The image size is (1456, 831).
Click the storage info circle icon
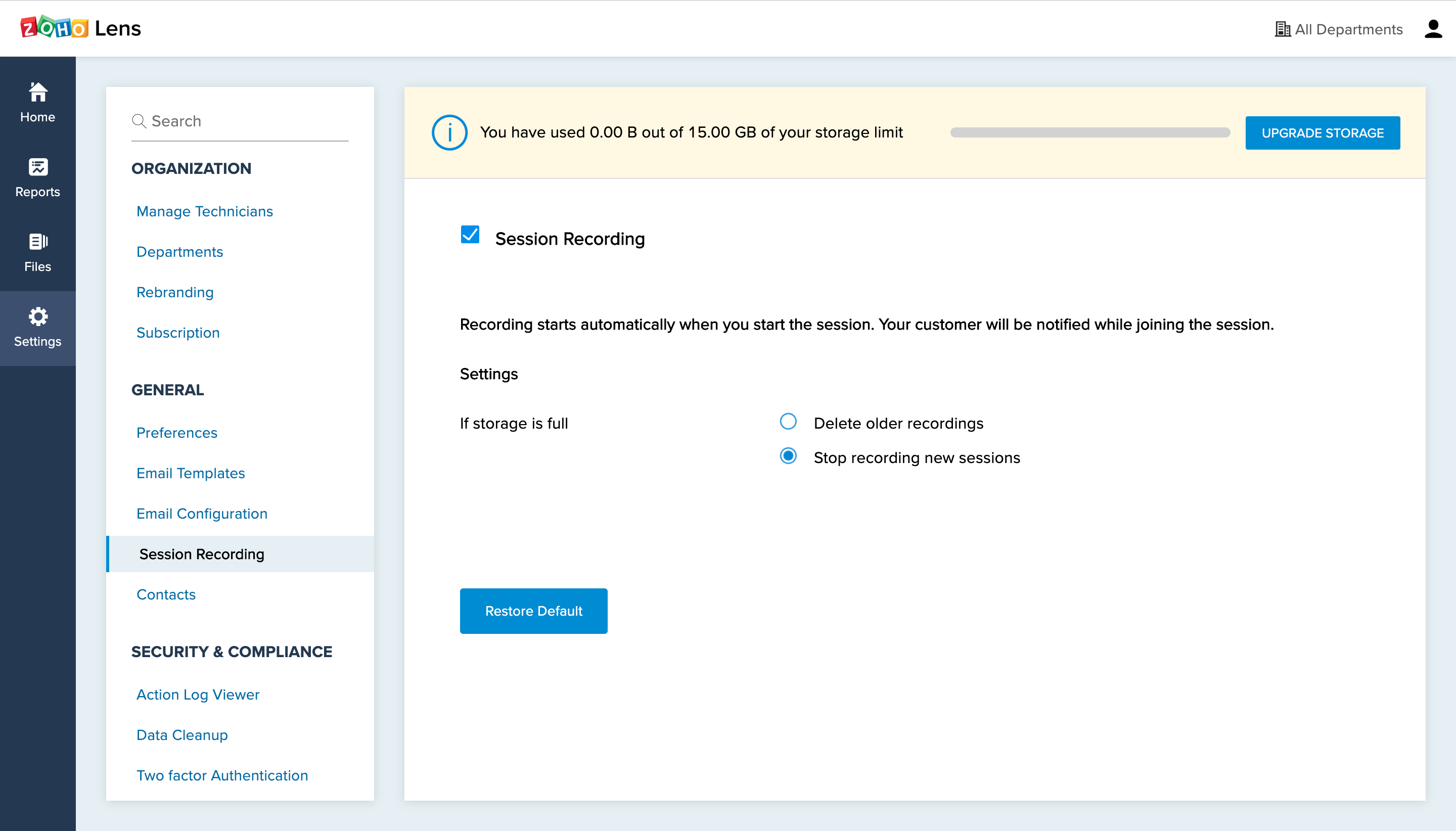click(449, 132)
